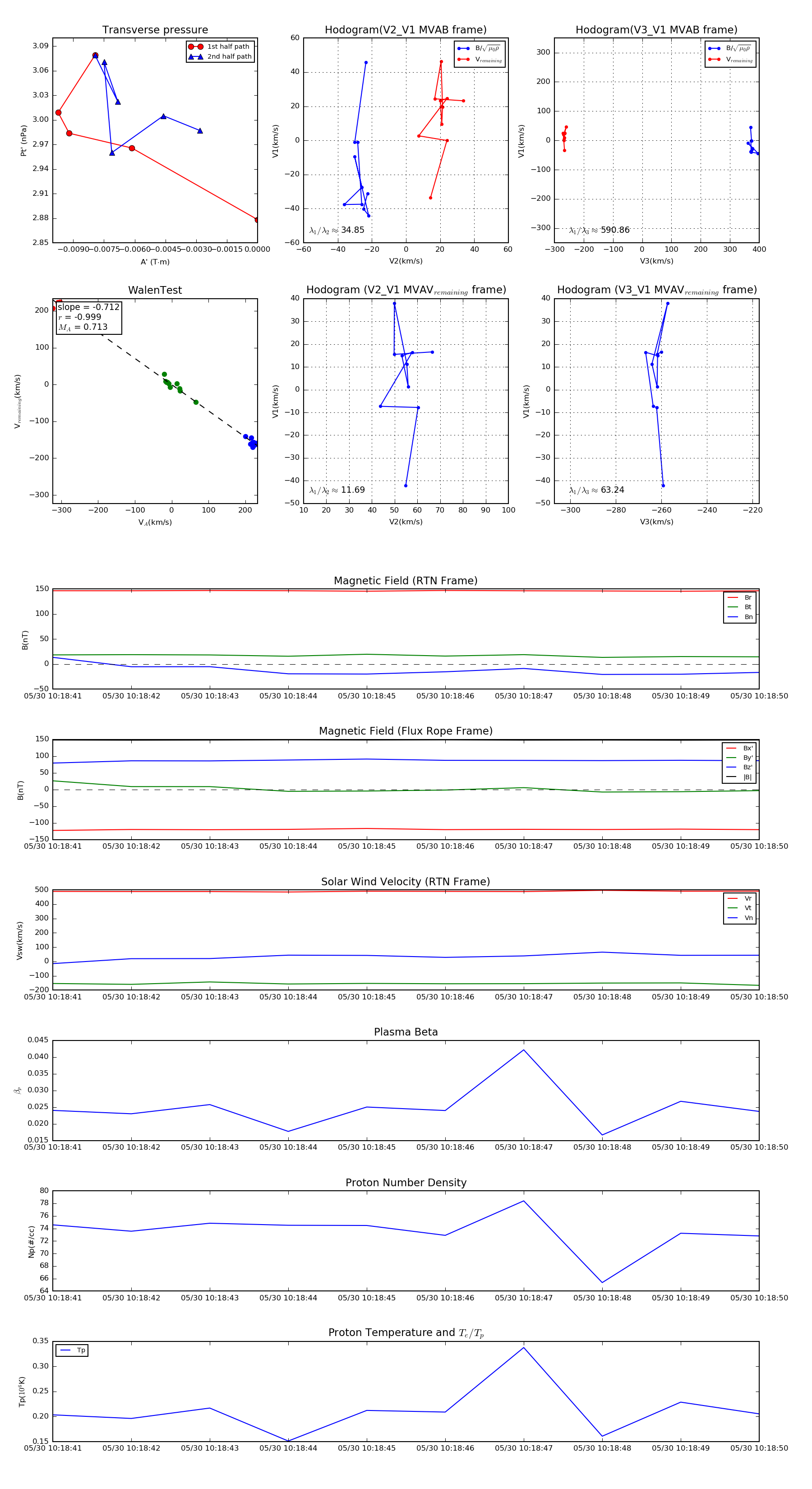Click the 'Transverse pressure' plot title
The width and height of the screenshot is (812, 1489).
point(155,30)
